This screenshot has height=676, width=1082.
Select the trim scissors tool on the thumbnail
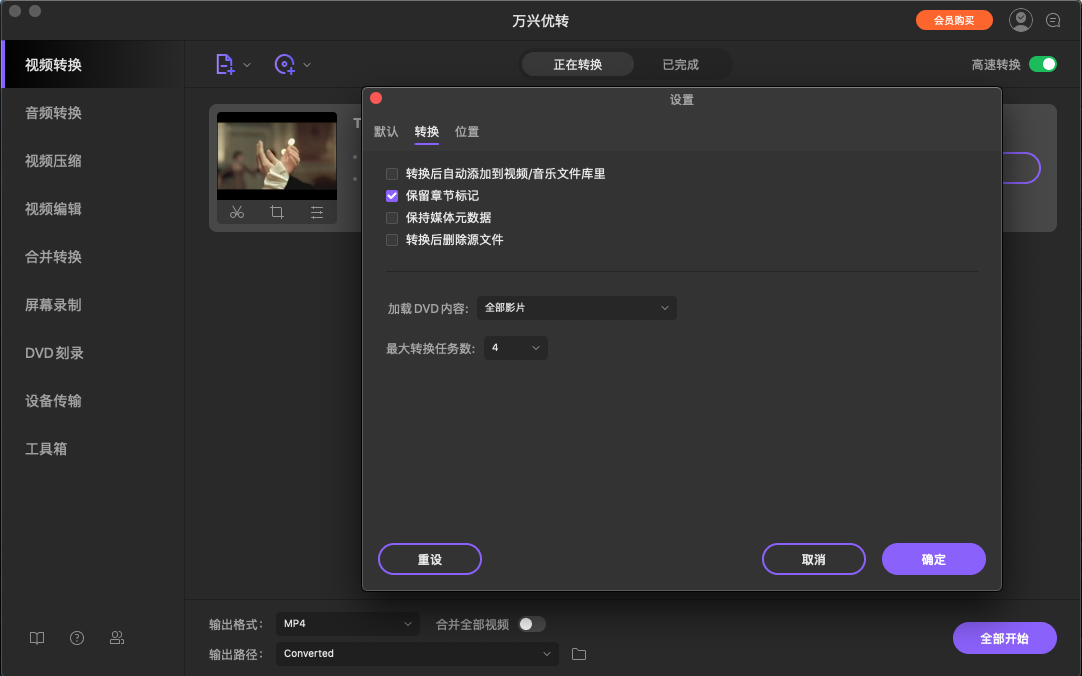[237, 212]
